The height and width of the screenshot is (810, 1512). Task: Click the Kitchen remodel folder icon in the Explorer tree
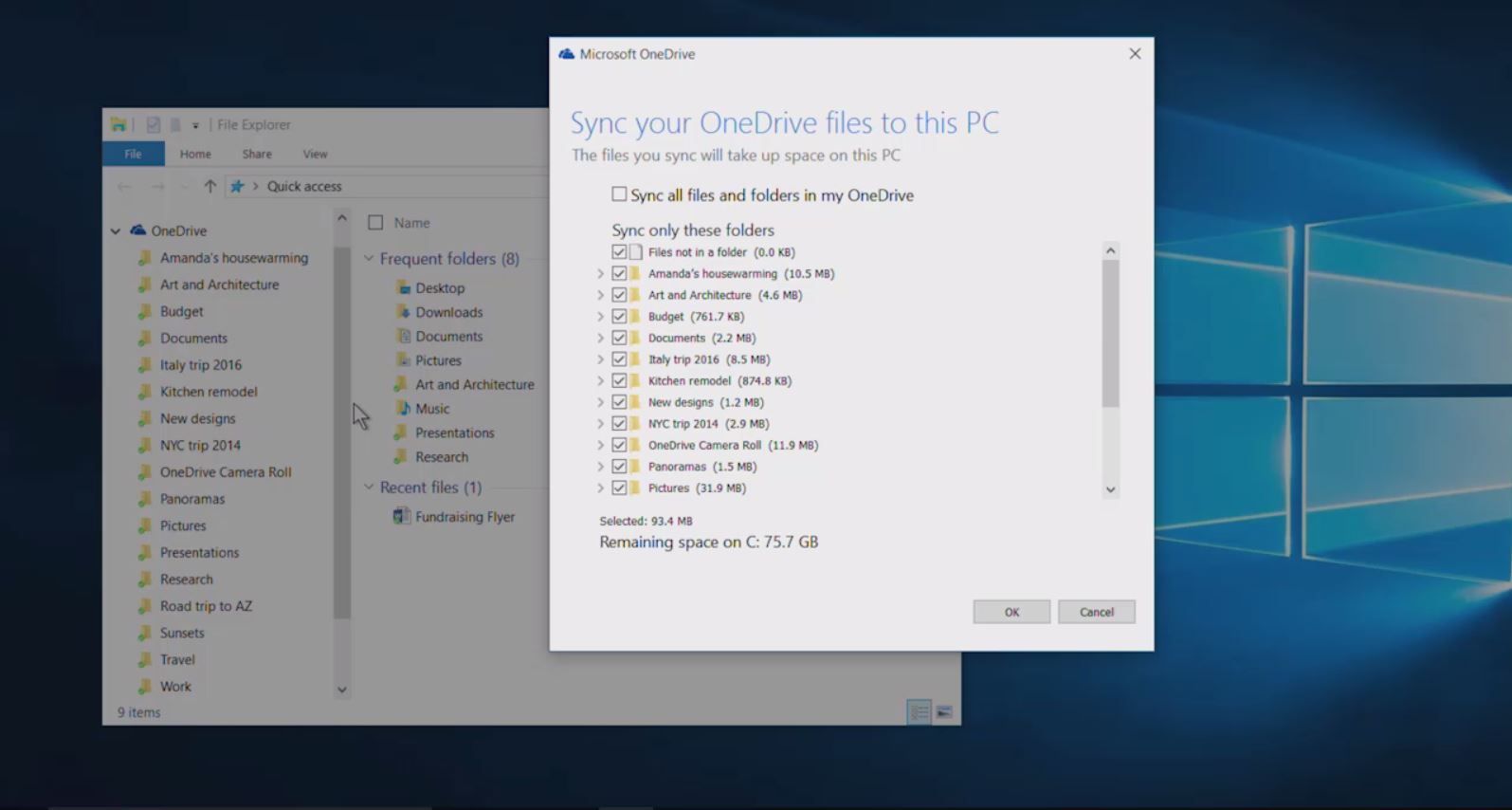tap(145, 391)
